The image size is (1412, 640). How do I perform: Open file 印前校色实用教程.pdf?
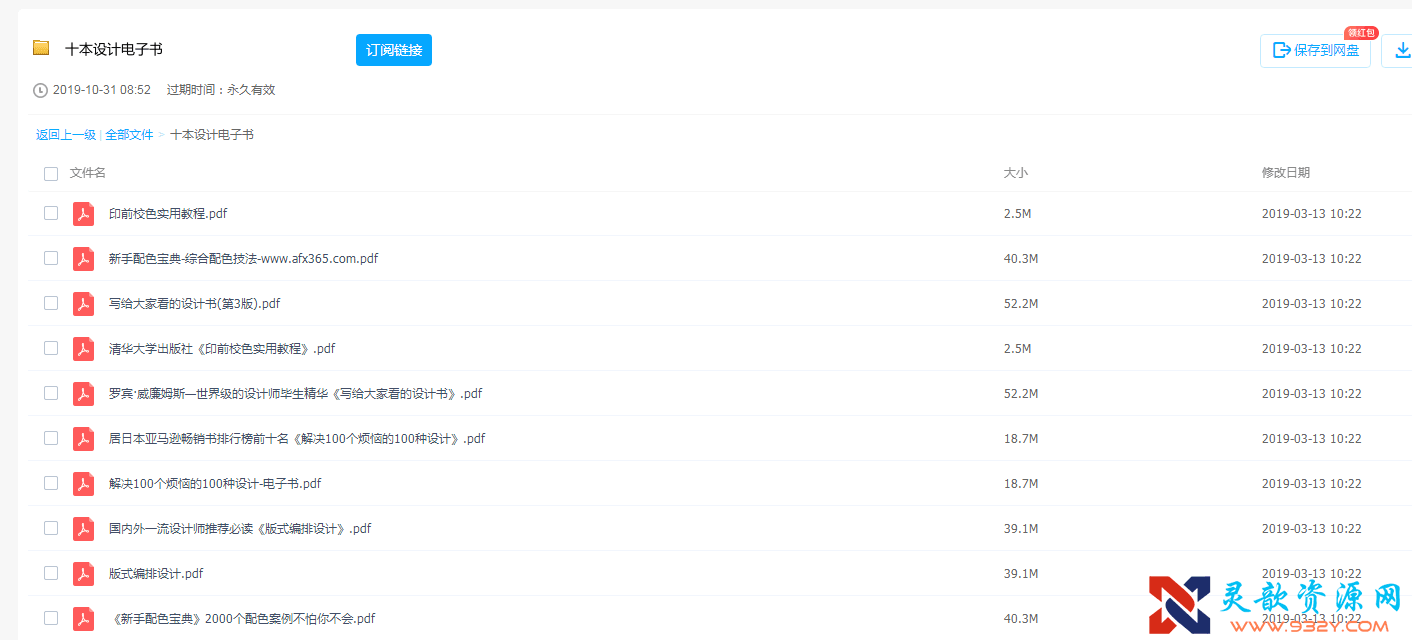pyautogui.click(x=168, y=214)
